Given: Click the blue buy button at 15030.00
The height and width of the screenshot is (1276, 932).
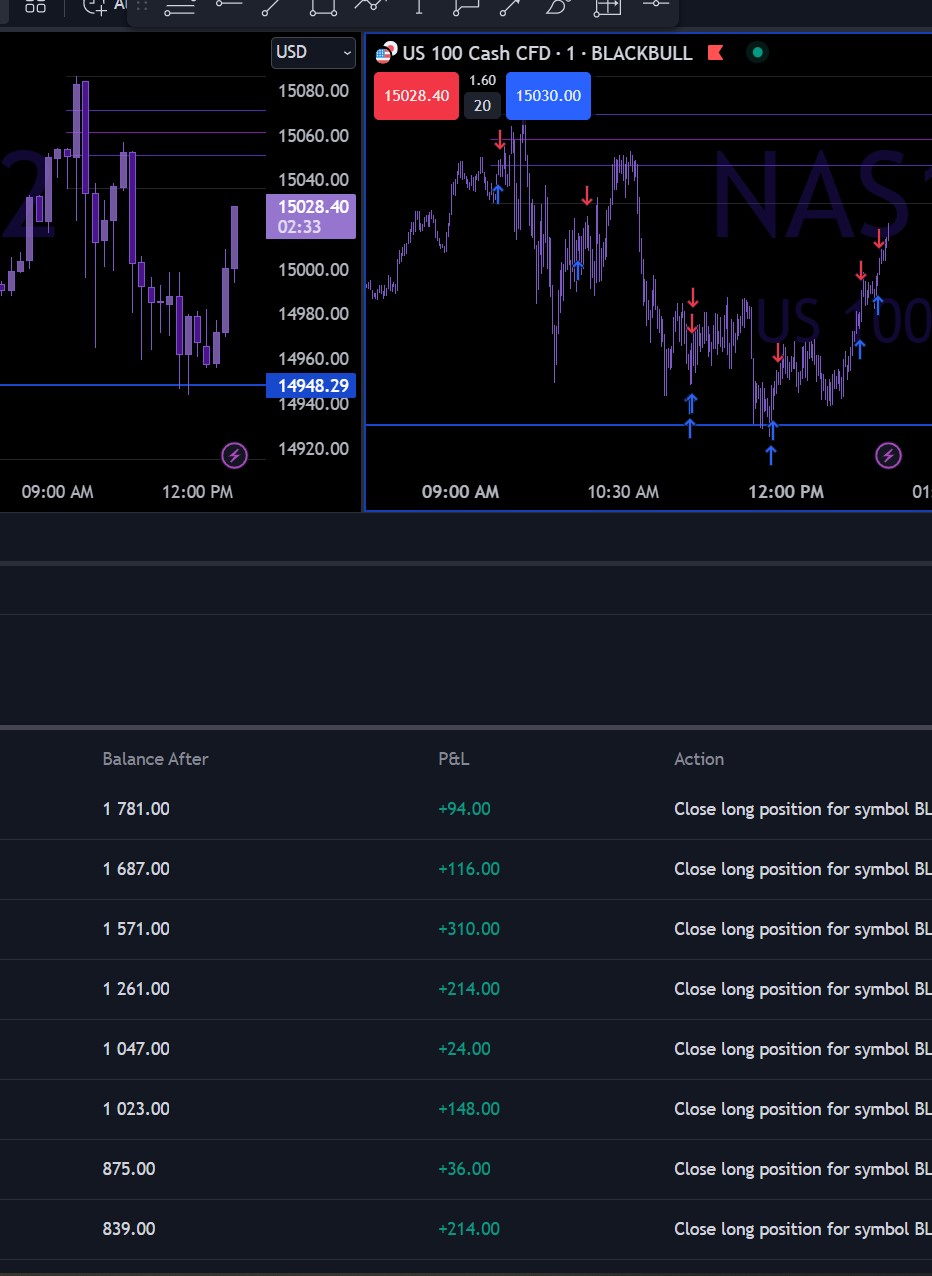Looking at the screenshot, I should [x=548, y=96].
